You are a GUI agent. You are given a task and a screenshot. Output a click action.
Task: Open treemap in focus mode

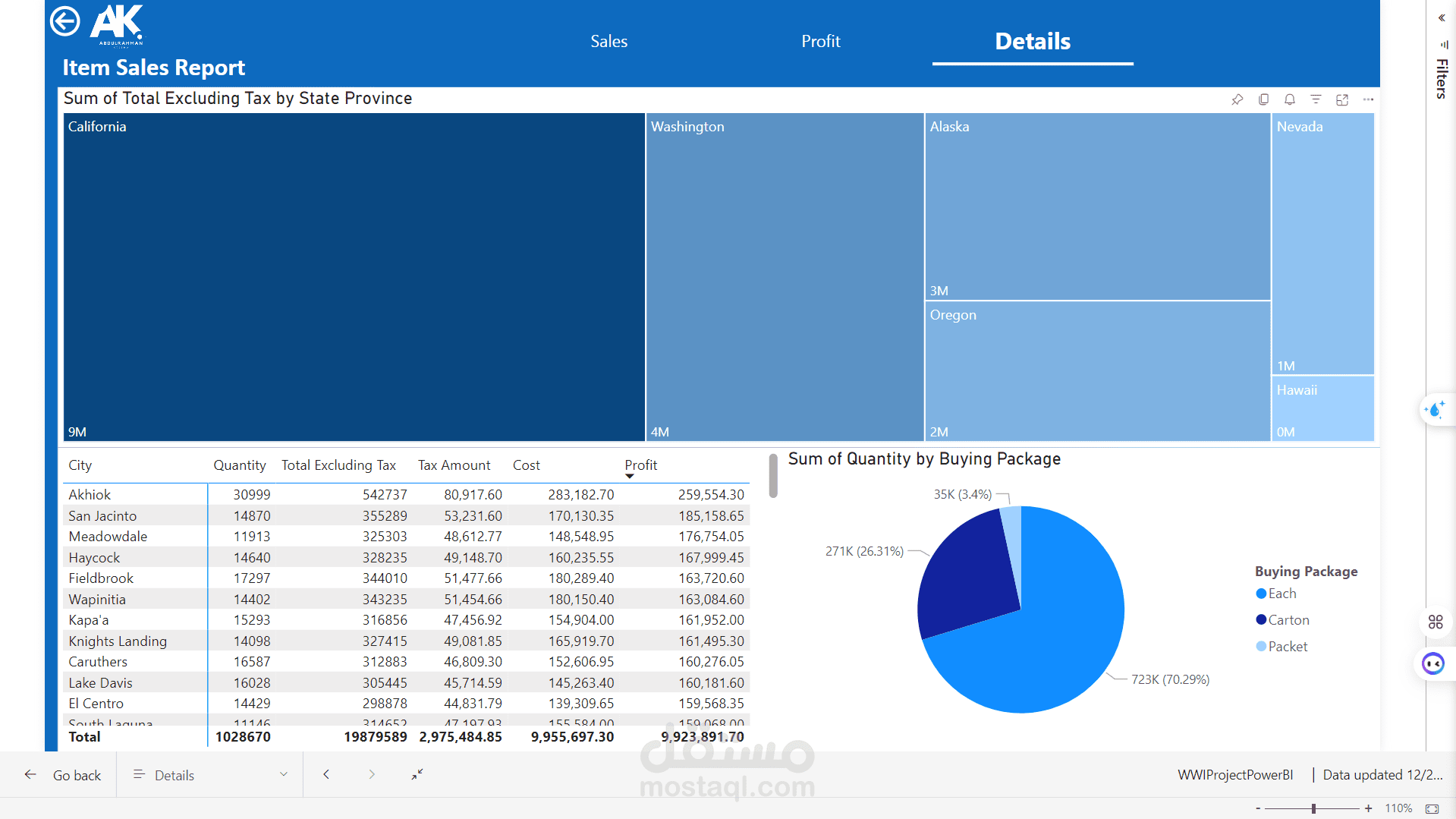pos(1342,99)
